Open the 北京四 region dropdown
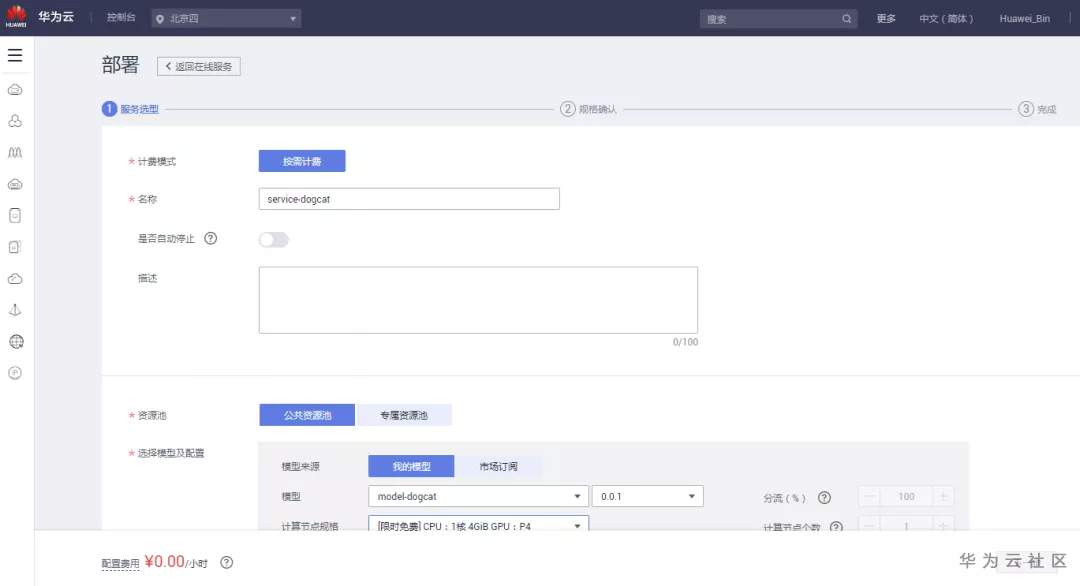The width and height of the screenshot is (1080, 586). pyautogui.click(x=226, y=19)
